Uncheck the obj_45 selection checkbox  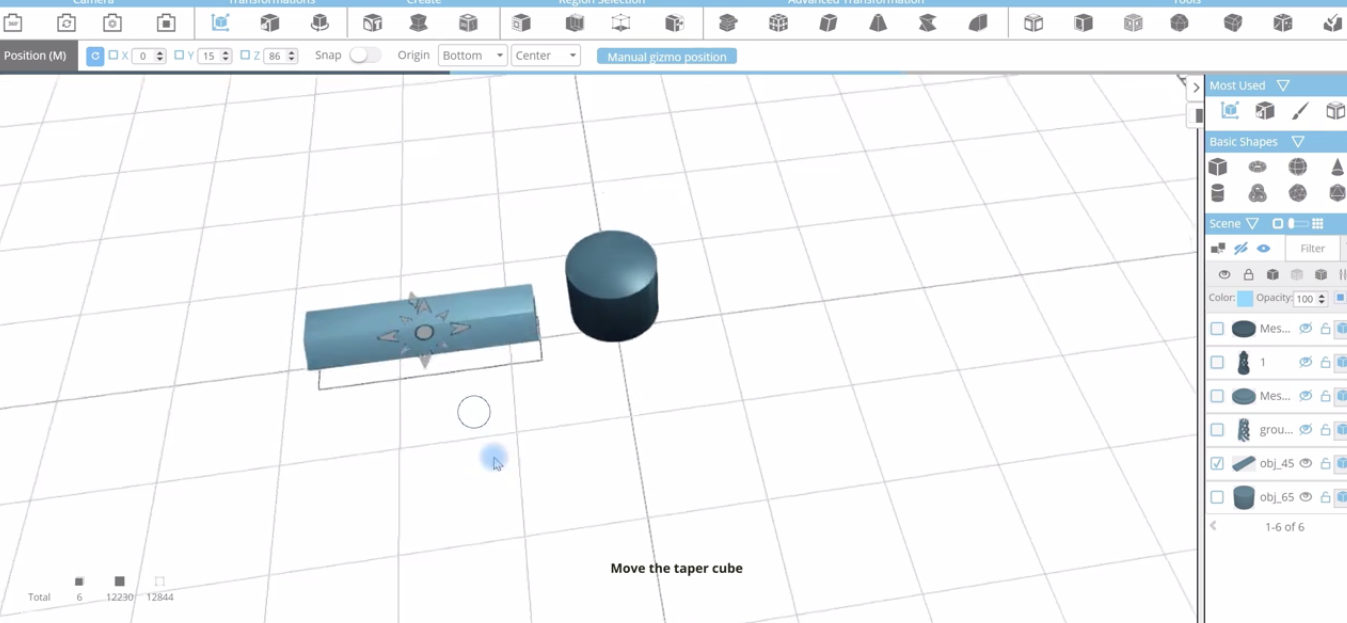coord(1217,463)
